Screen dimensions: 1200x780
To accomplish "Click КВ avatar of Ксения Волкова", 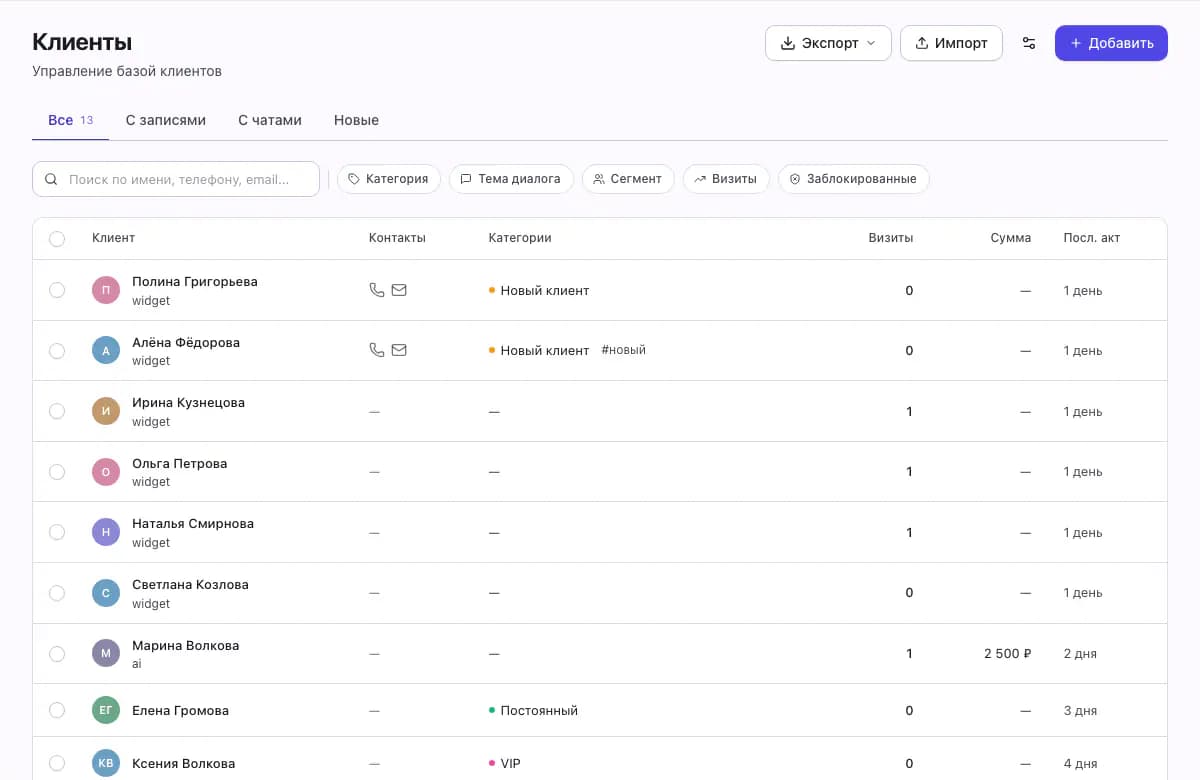I will 106,763.
